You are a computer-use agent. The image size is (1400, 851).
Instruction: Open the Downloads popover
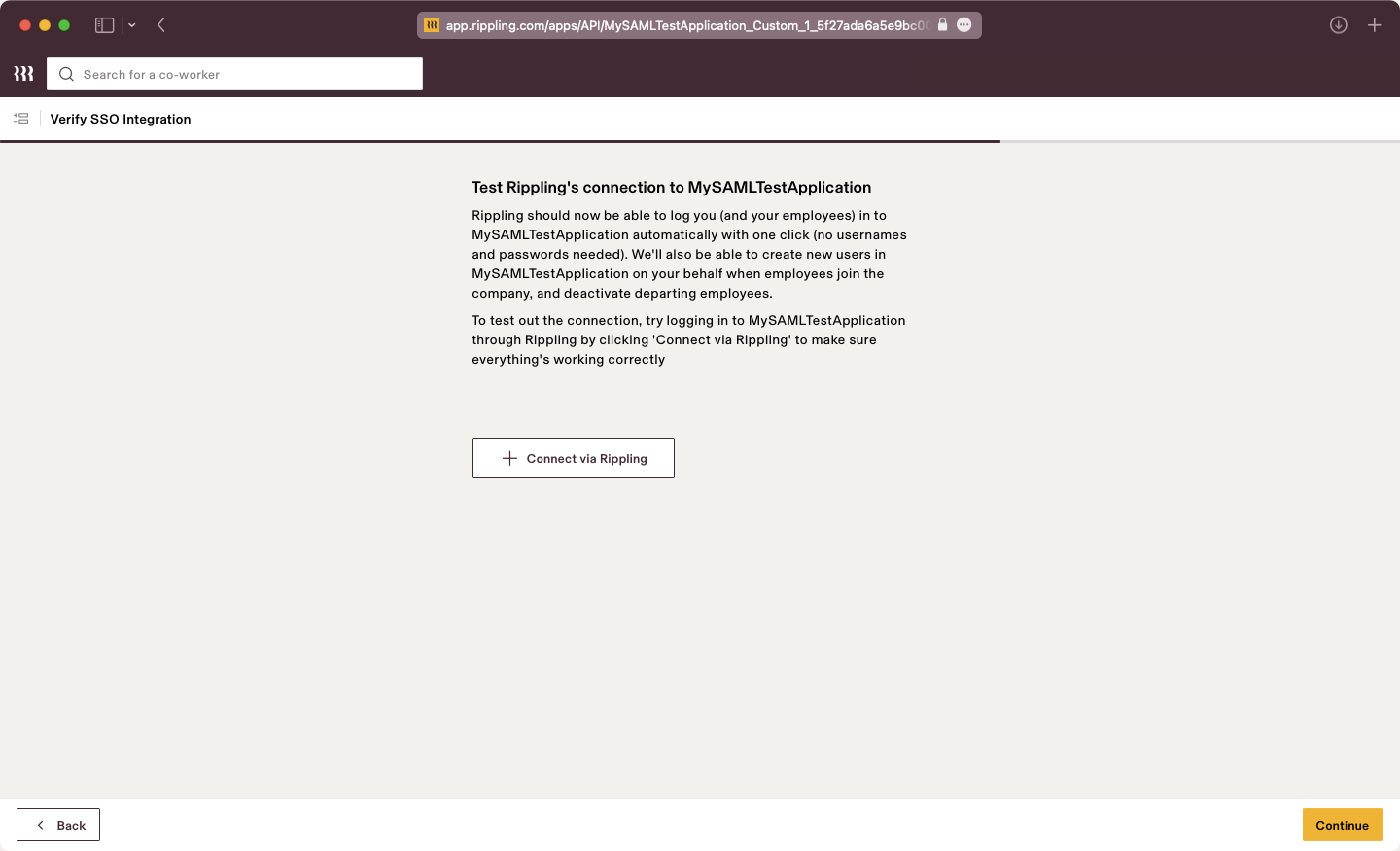[1339, 25]
